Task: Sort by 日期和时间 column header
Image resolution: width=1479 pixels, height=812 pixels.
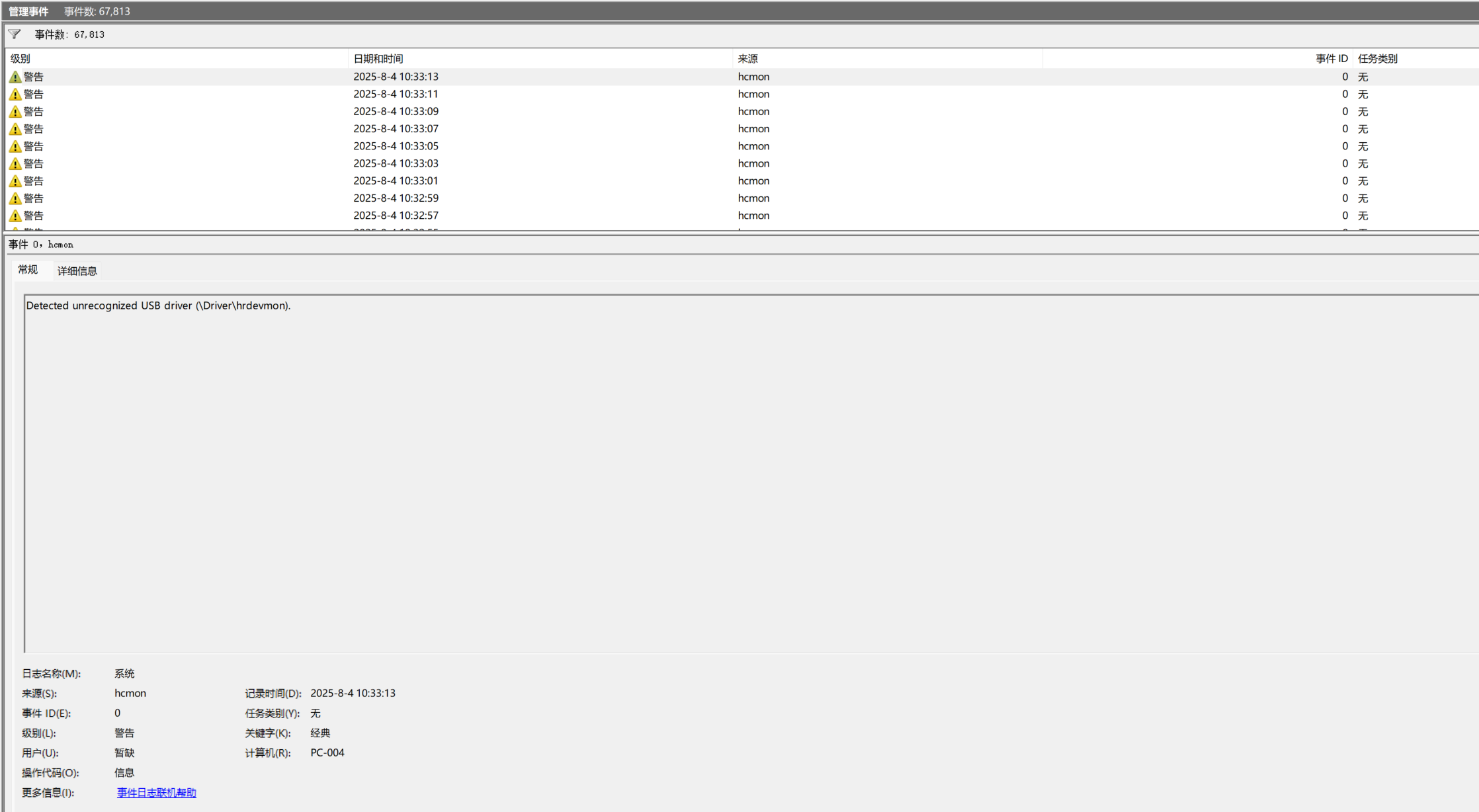Action: tap(378, 59)
